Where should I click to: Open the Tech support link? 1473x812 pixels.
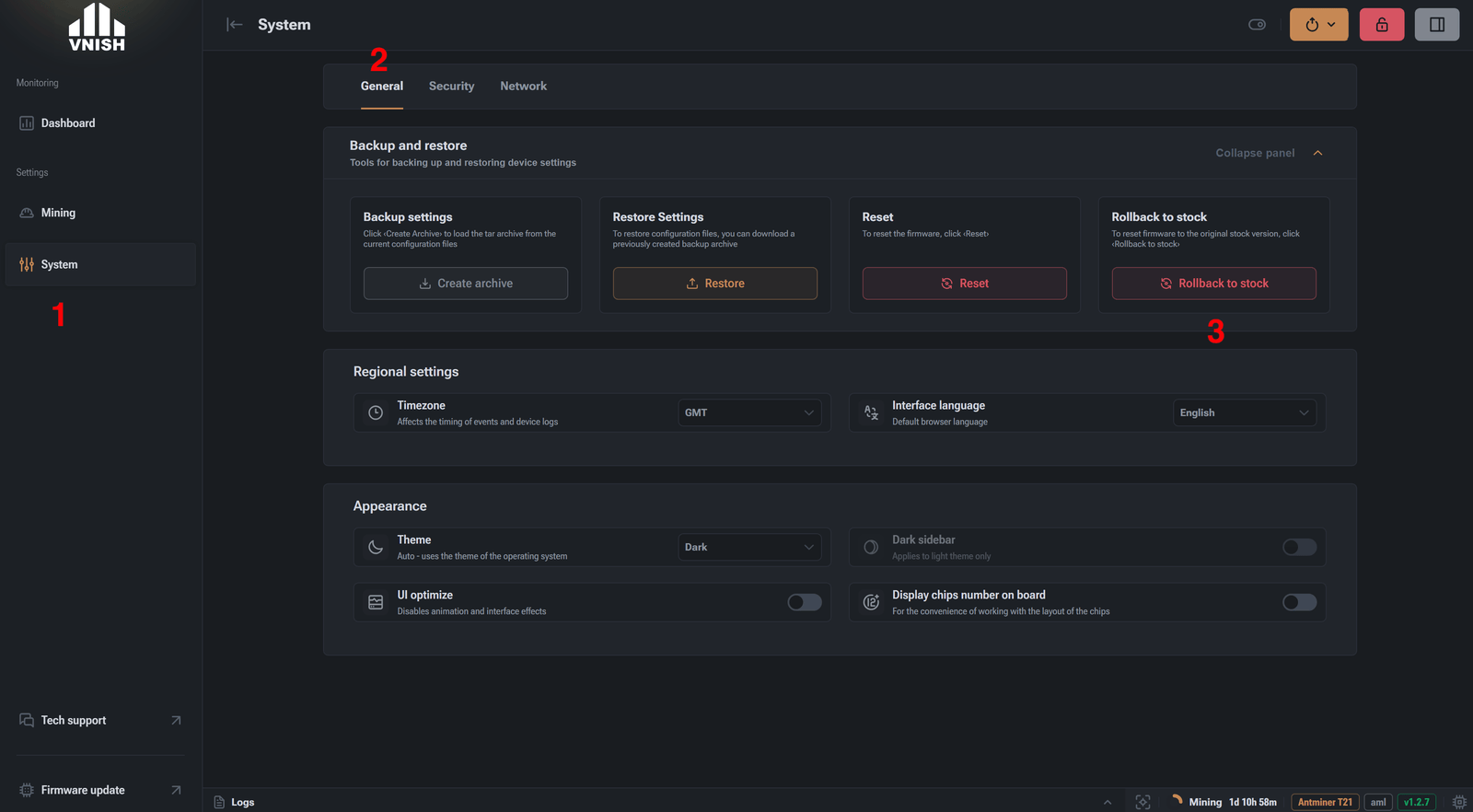click(74, 720)
